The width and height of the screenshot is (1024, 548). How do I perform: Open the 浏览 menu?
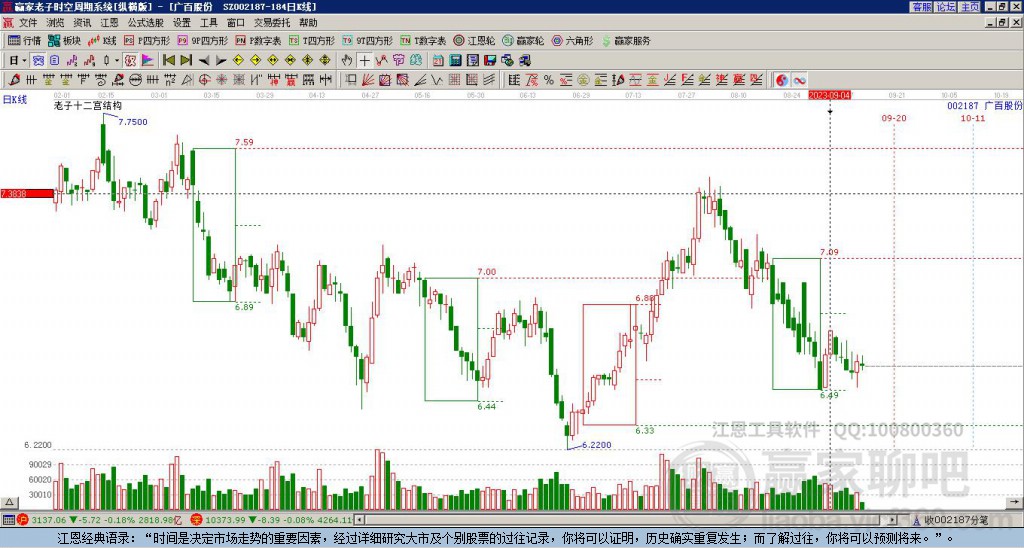(55, 23)
